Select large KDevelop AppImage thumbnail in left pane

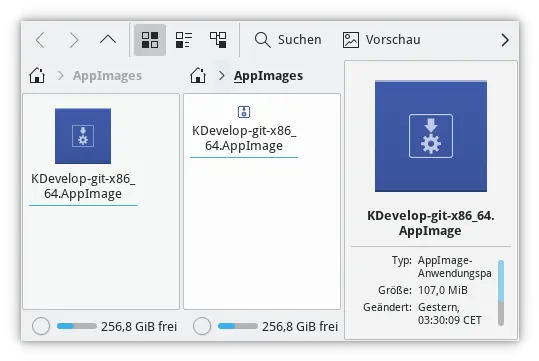[83, 136]
